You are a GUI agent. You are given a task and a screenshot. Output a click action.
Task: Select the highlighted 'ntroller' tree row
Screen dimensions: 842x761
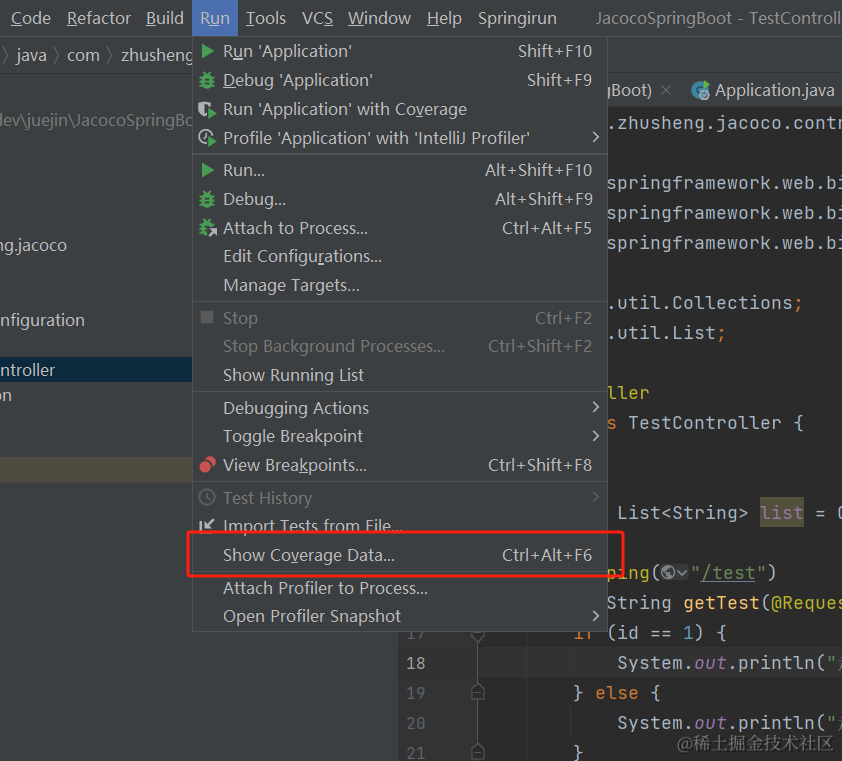(96, 369)
